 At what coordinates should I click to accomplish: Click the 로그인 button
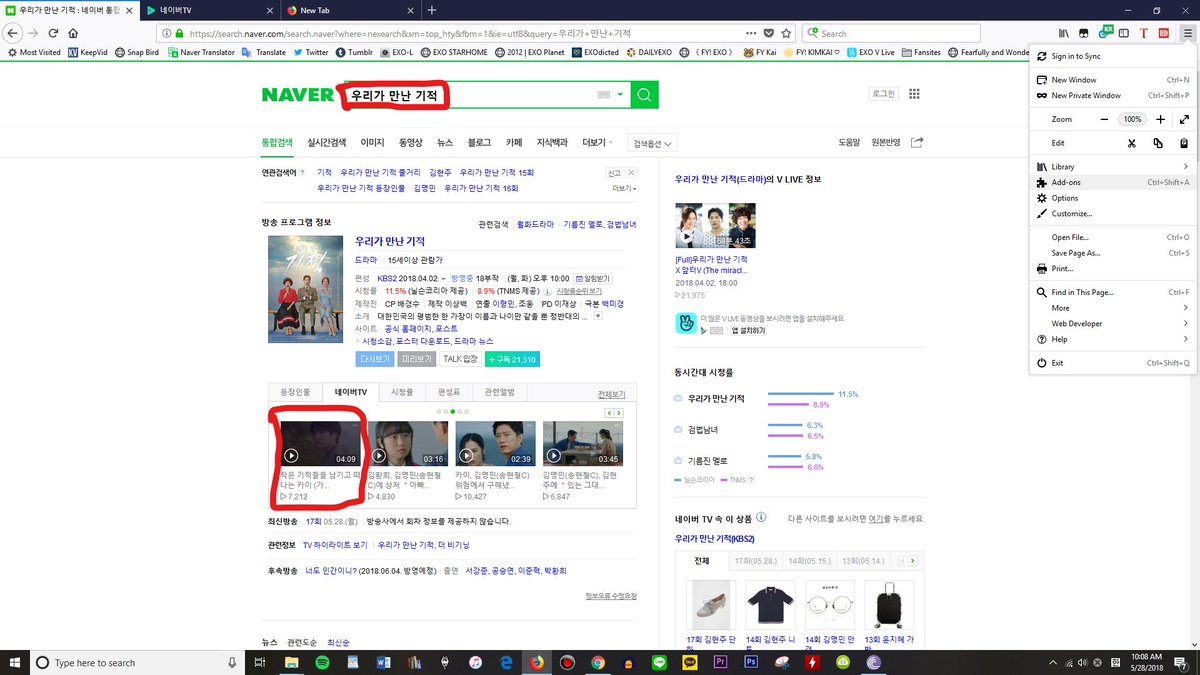[x=884, y=94]
